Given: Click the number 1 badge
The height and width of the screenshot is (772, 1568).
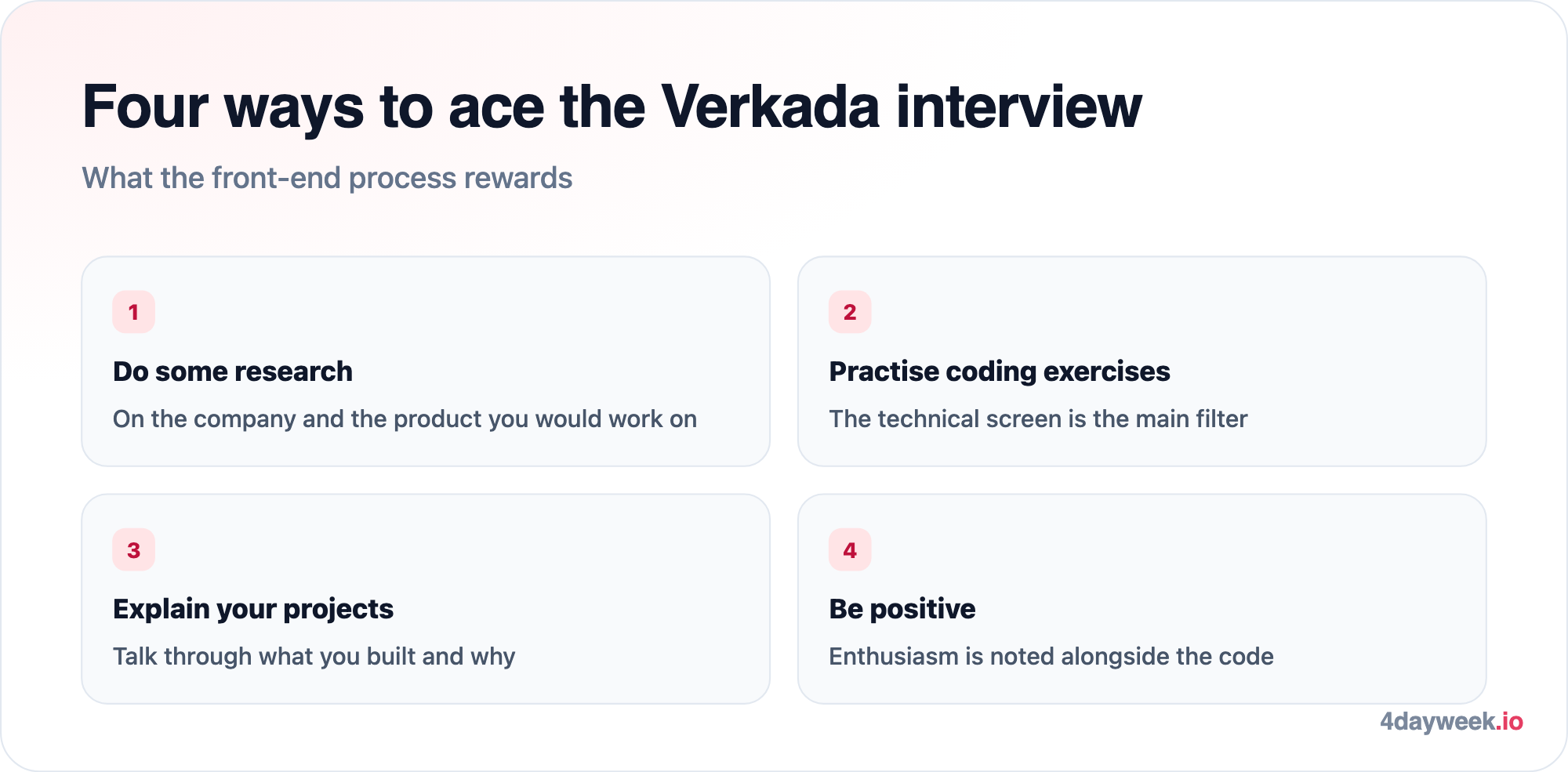Looking at the screenshot, I should (133, 312).
